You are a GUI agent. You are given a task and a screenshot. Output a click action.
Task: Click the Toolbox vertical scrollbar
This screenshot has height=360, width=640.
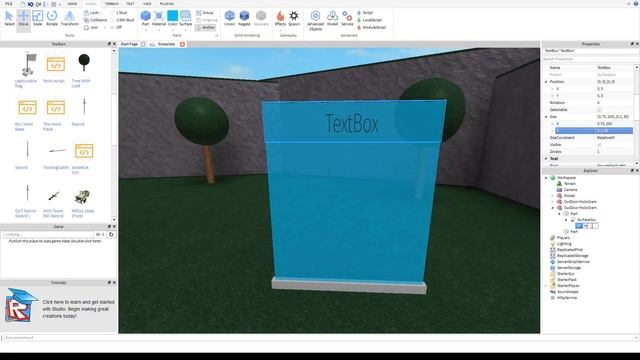[114, 135]
